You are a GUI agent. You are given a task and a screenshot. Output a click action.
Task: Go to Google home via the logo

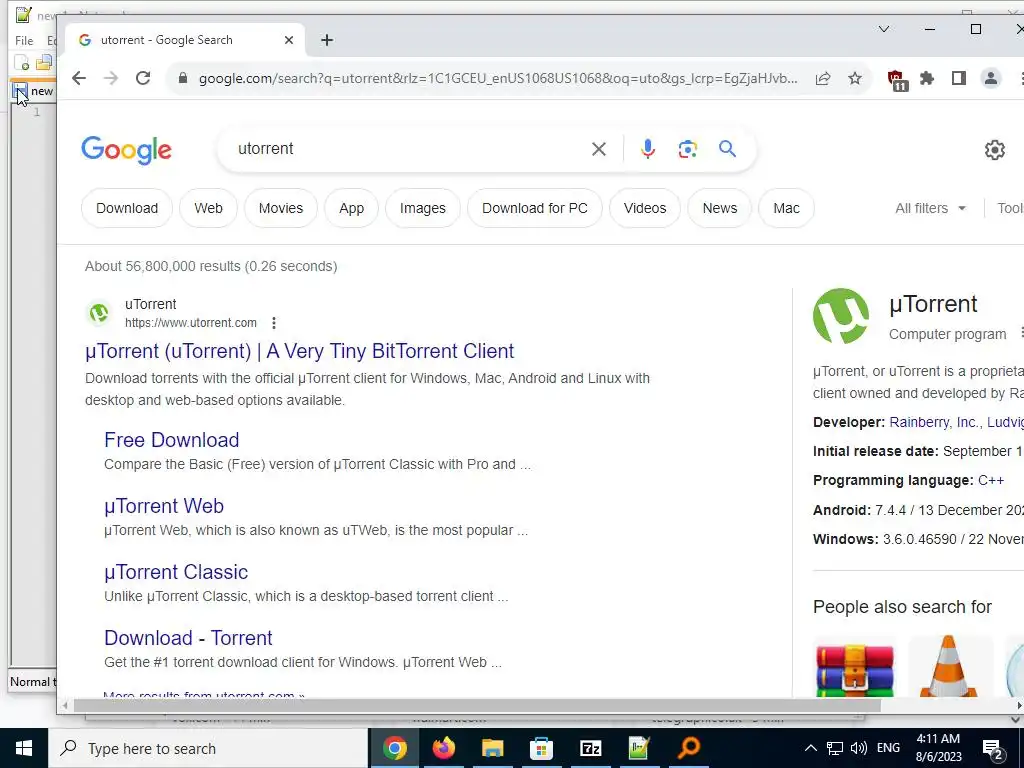127,150
